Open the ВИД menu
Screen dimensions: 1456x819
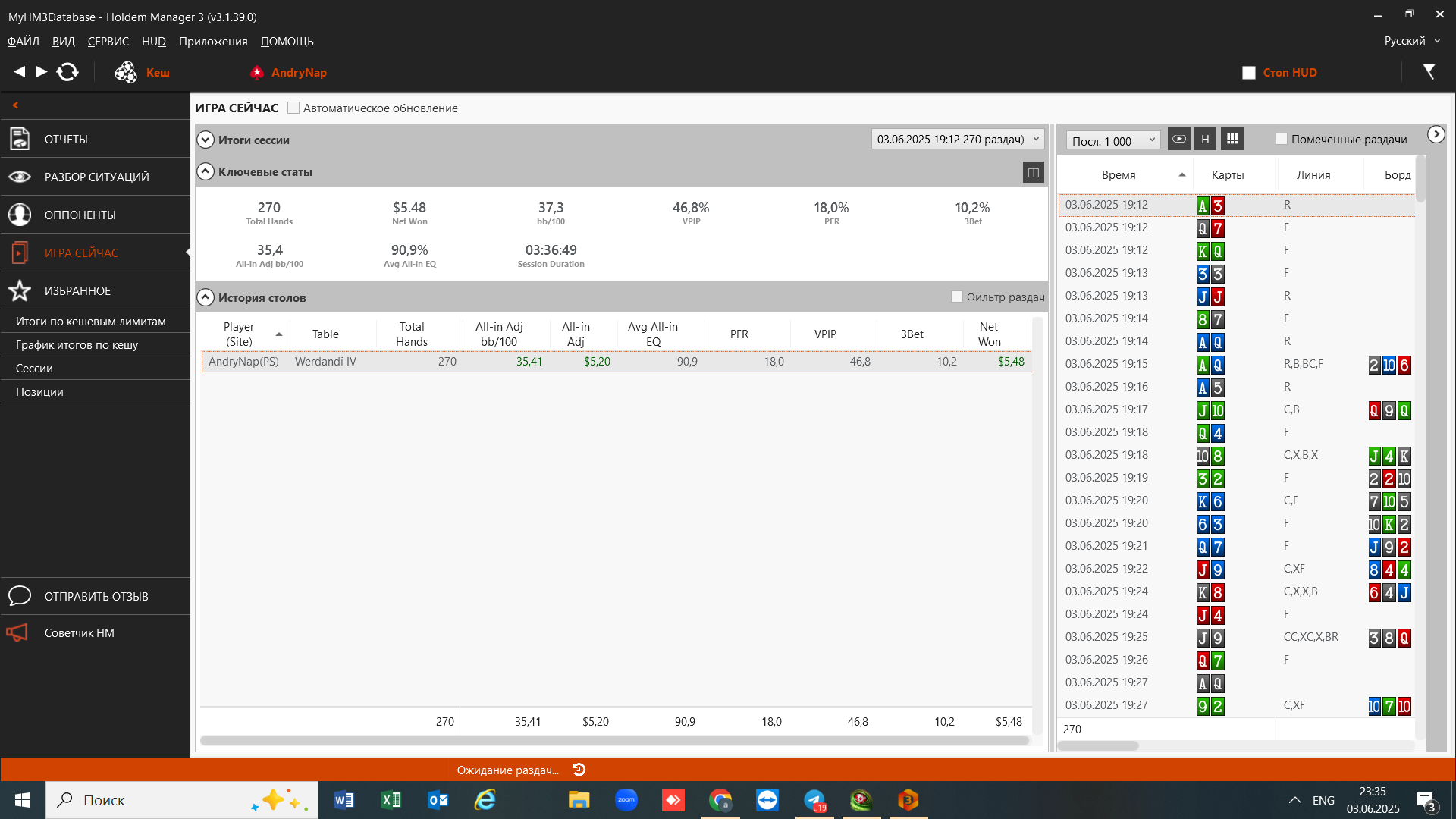tap(64, 41)
